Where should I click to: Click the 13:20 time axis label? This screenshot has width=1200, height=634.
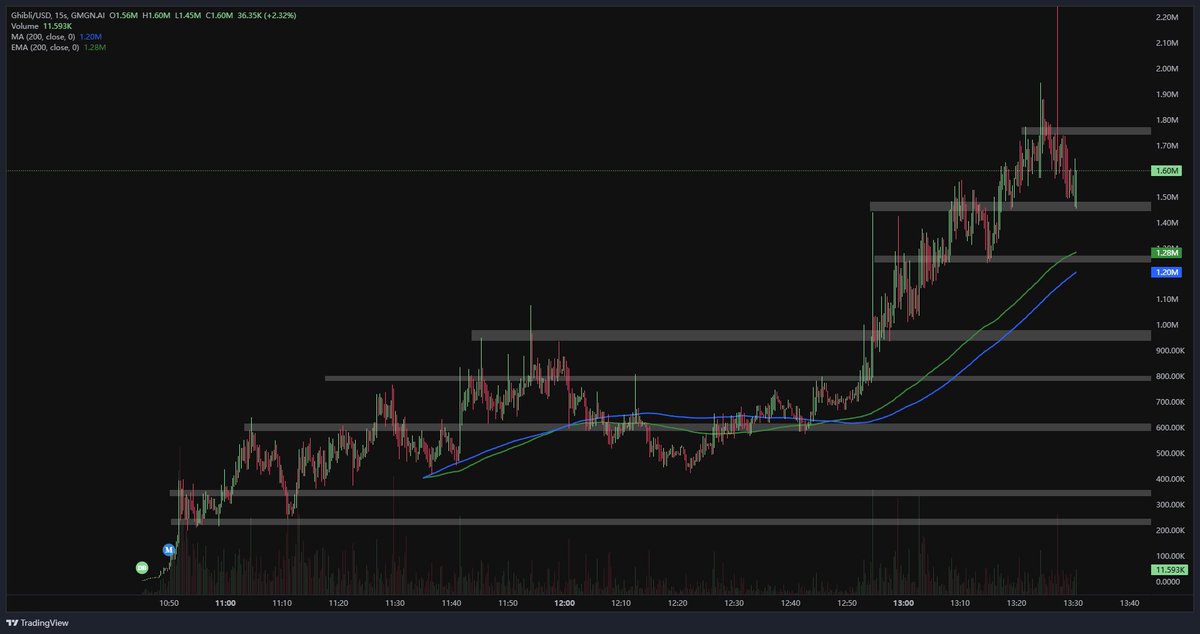(x=1017, y=603)
